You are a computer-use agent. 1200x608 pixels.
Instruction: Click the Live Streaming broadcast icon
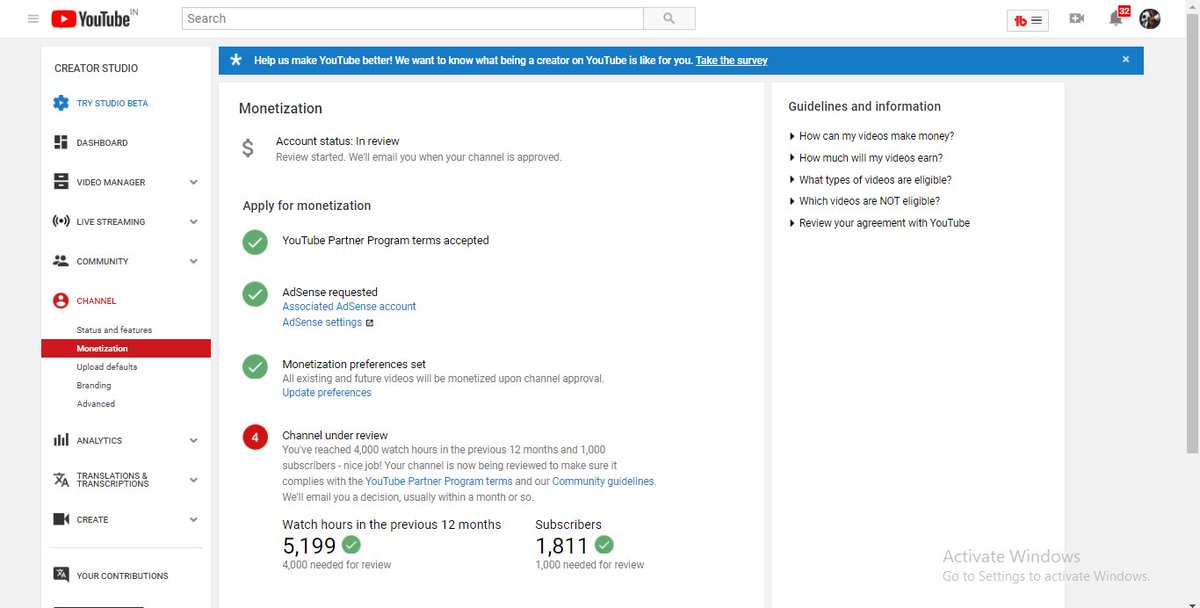pyautogui.click(x=61, y=222)
